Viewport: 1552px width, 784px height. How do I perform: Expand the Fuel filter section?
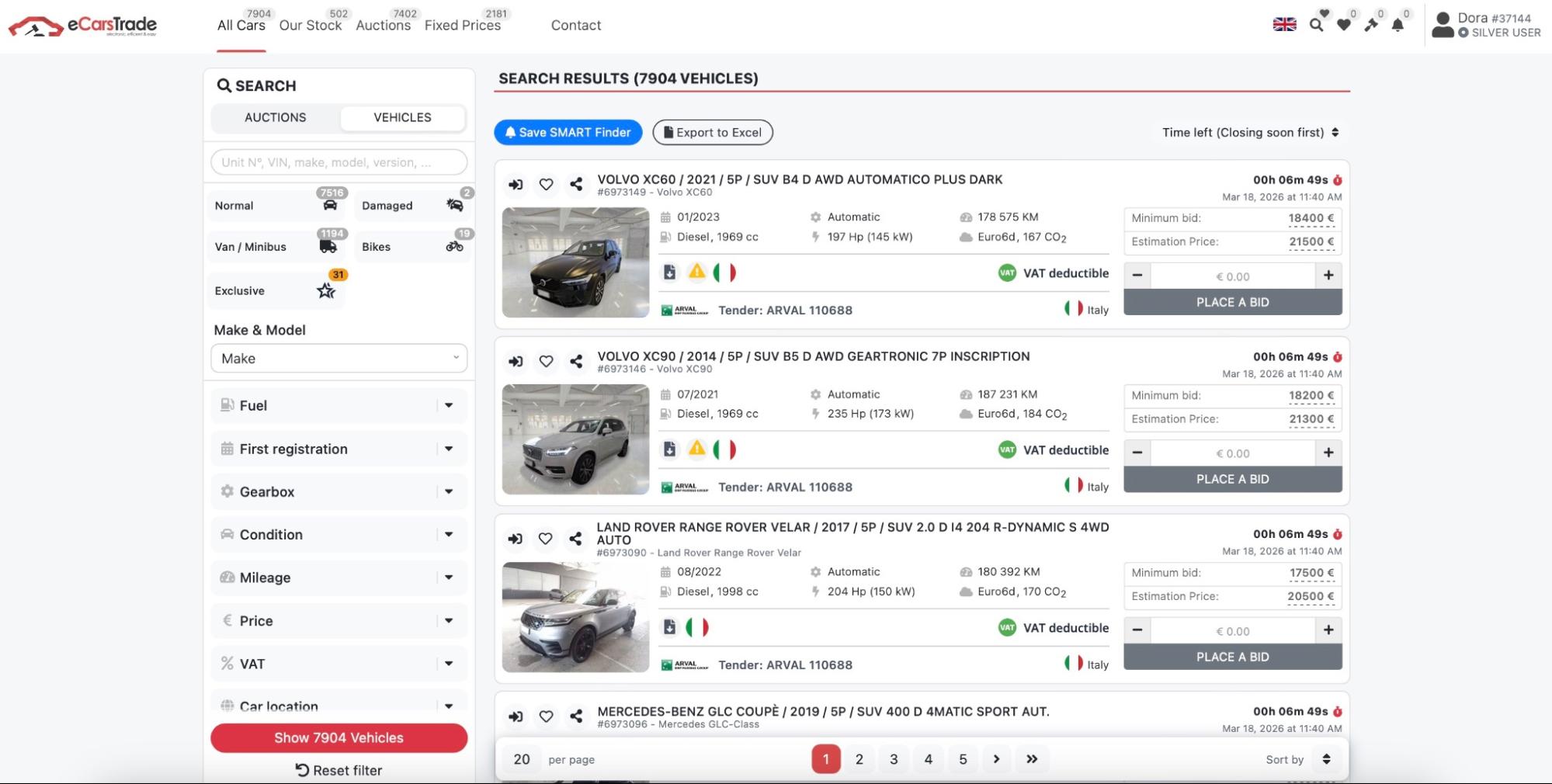click(339, 405)
